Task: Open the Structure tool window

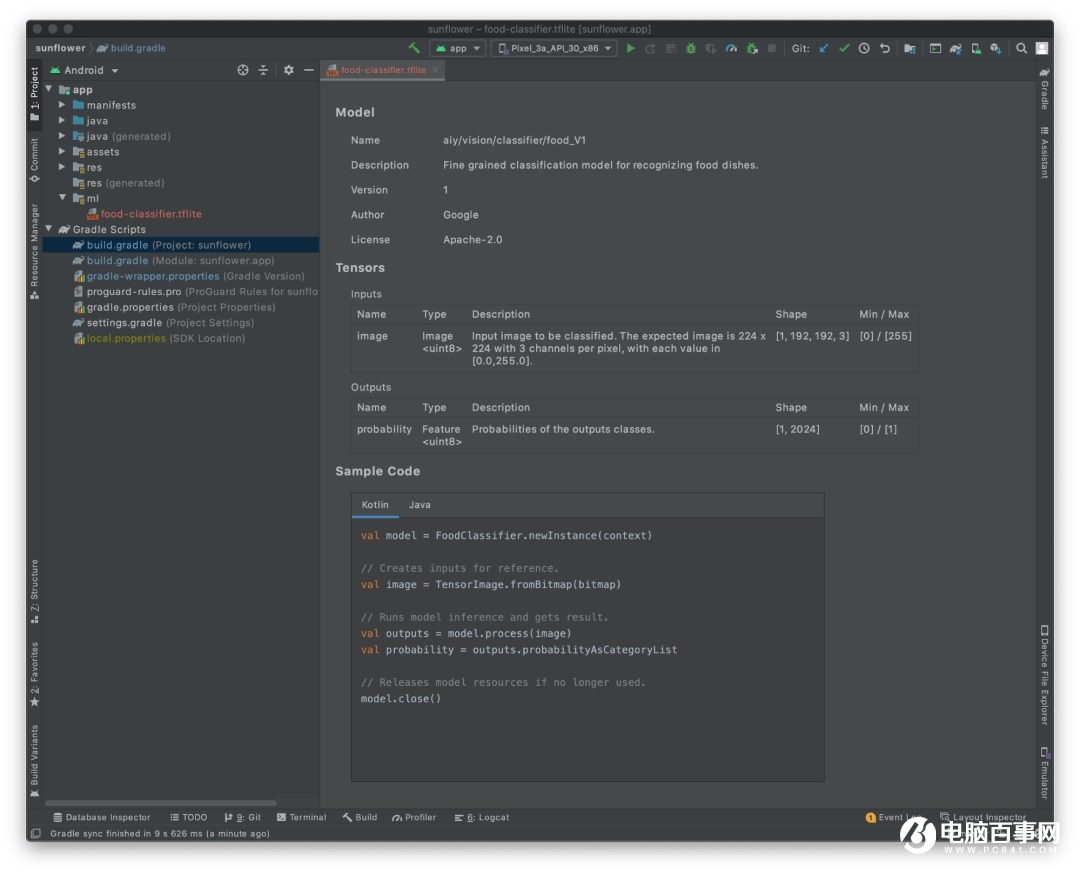Action: [34, 591]
